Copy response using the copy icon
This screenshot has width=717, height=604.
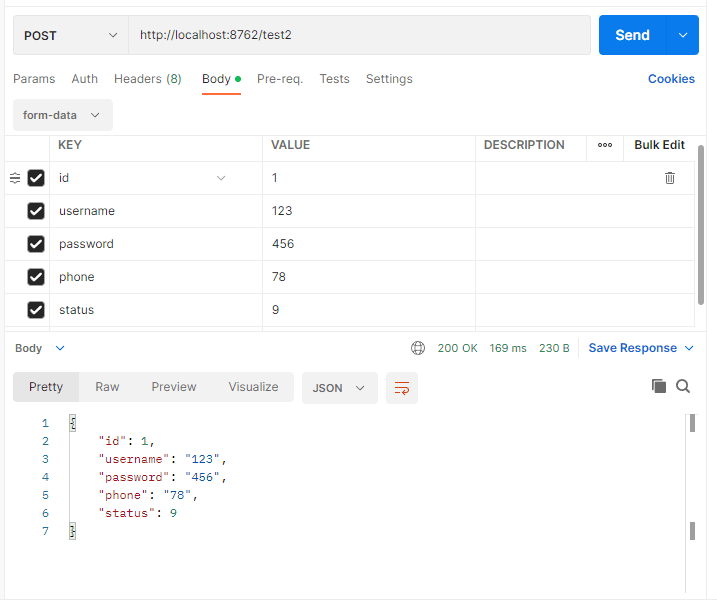point(658,386)
